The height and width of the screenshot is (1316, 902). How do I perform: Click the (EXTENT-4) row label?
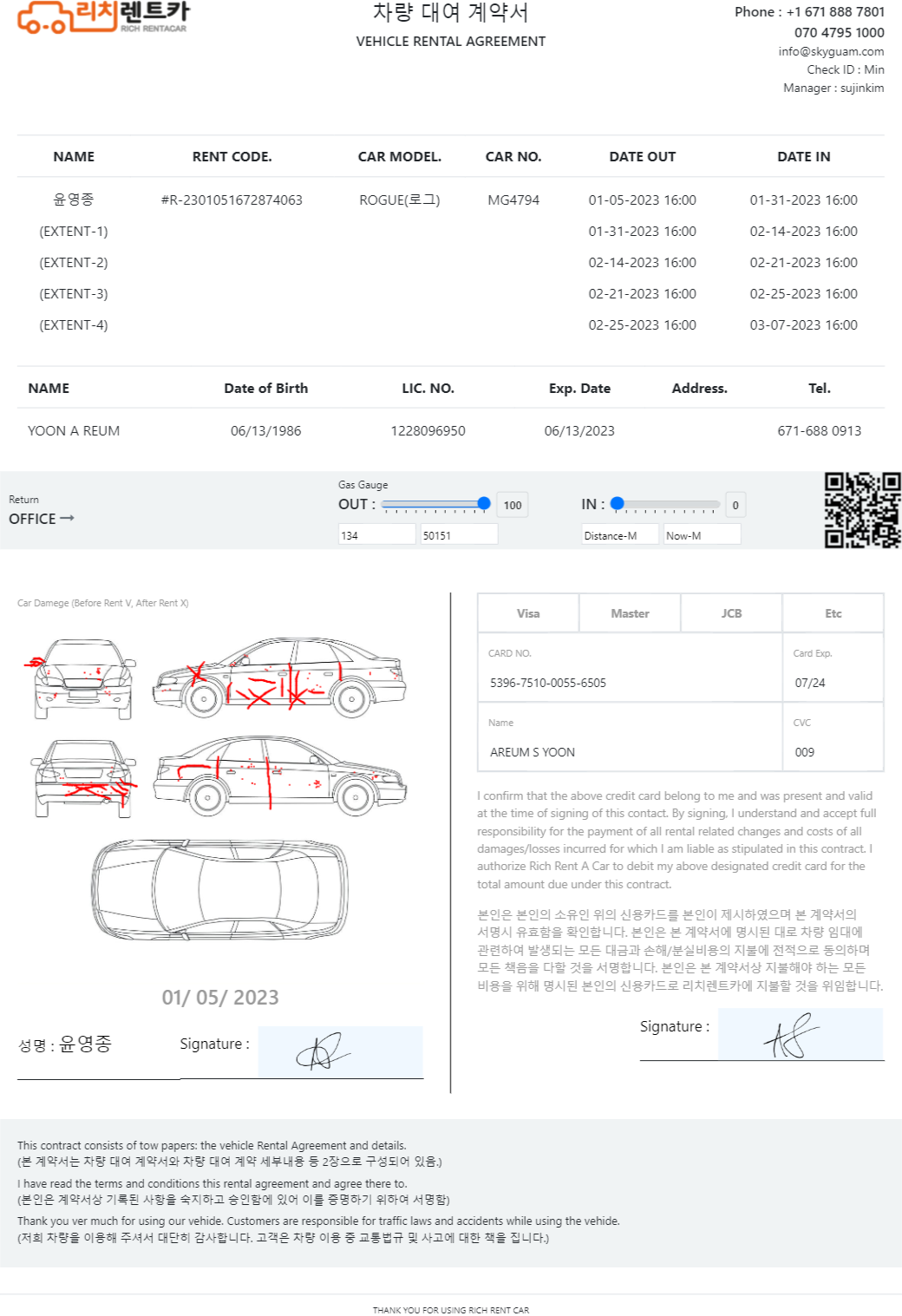pyautogui.click(x=74, y=324)
